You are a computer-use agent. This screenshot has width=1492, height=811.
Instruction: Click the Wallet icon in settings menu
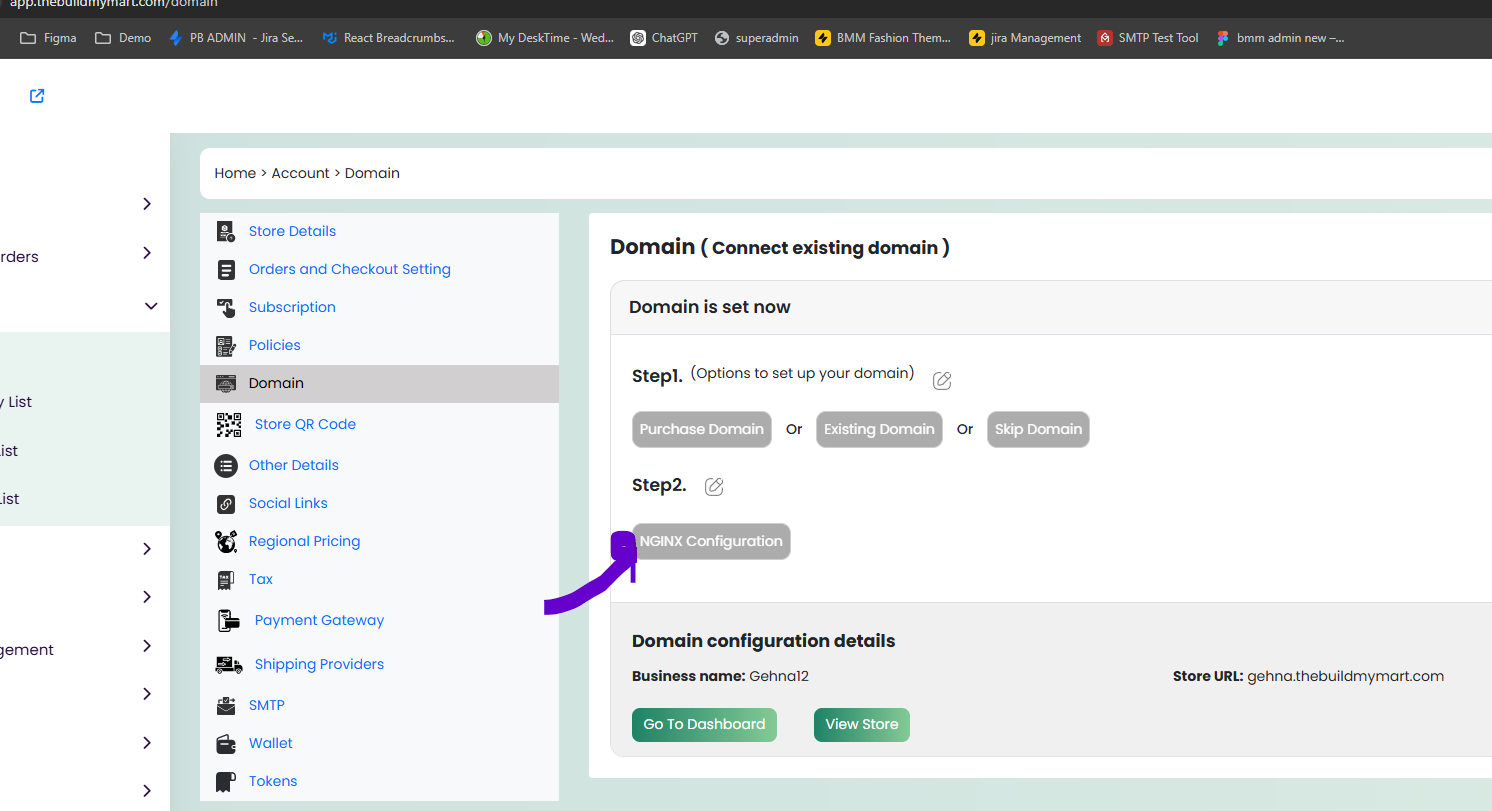[226, 743]
